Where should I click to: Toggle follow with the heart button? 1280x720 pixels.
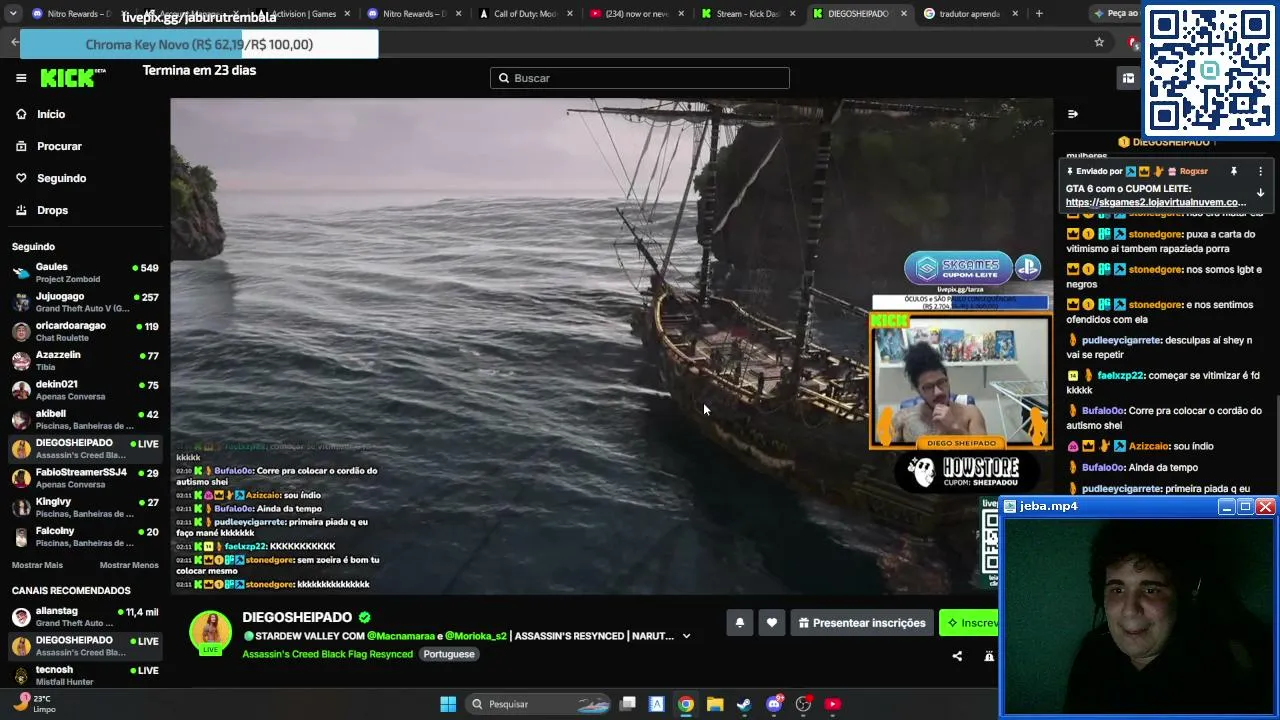point(772,623)
